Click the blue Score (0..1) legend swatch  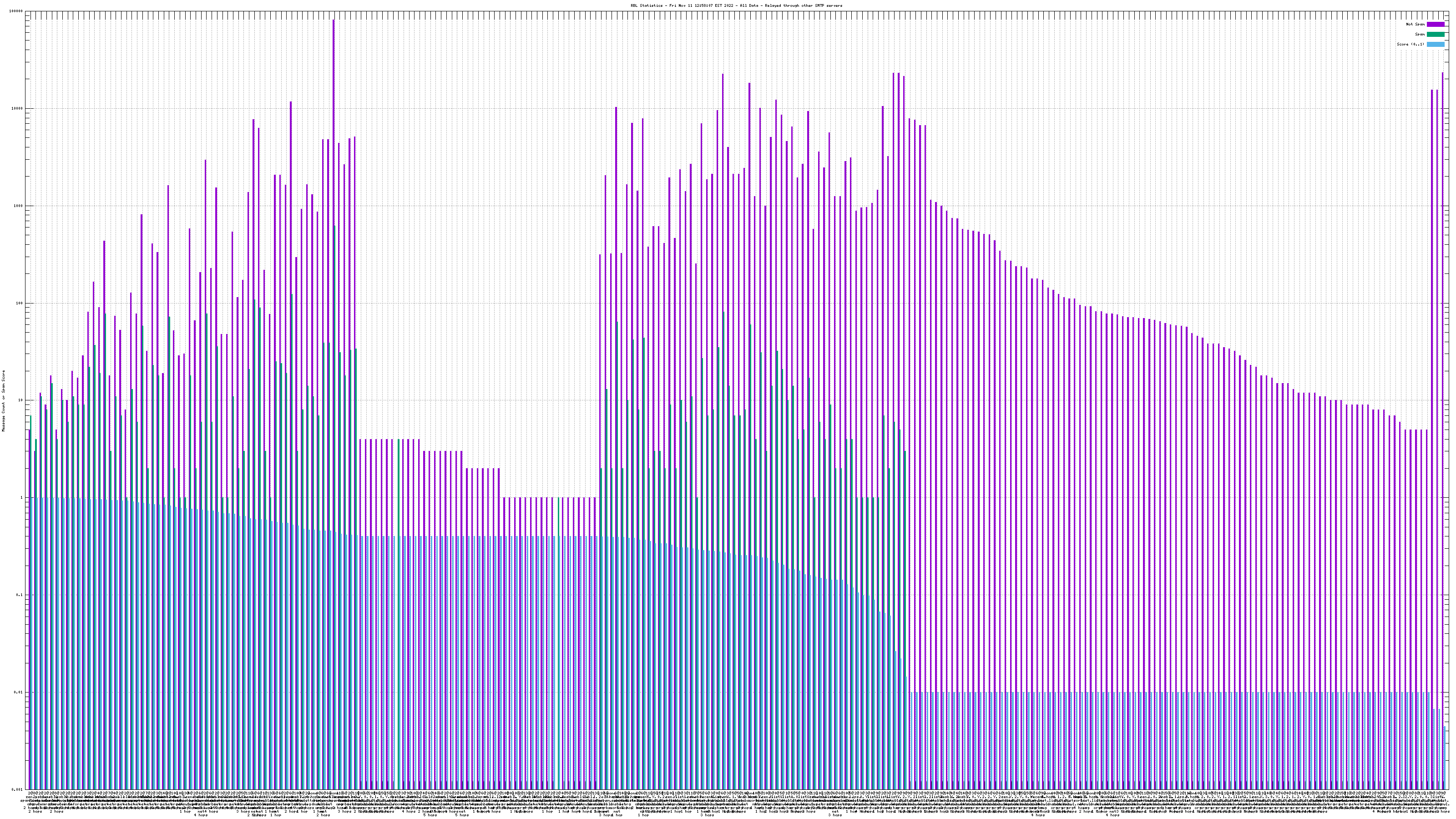1435,44
